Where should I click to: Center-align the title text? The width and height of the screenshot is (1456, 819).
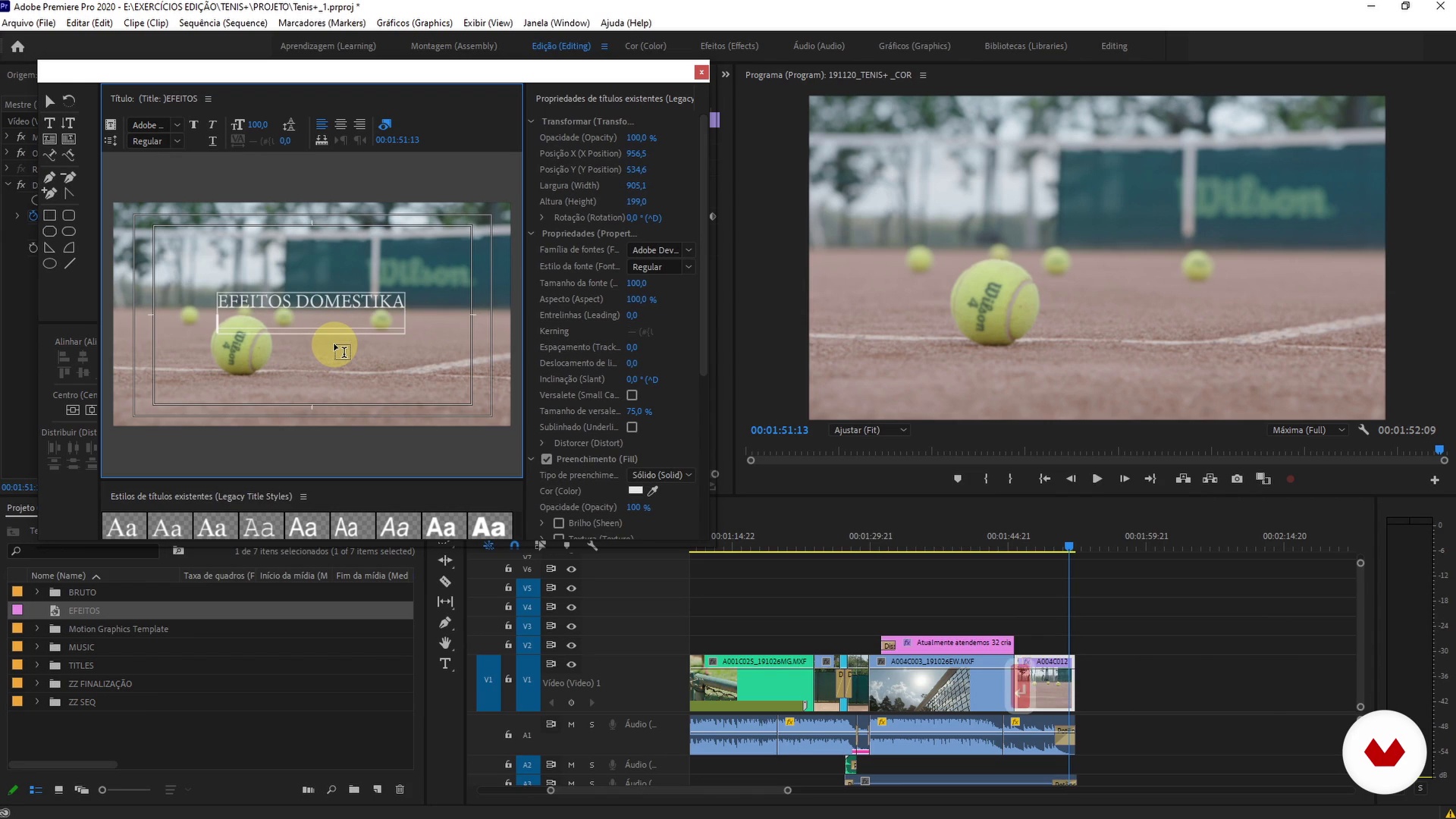coord(340,124)
